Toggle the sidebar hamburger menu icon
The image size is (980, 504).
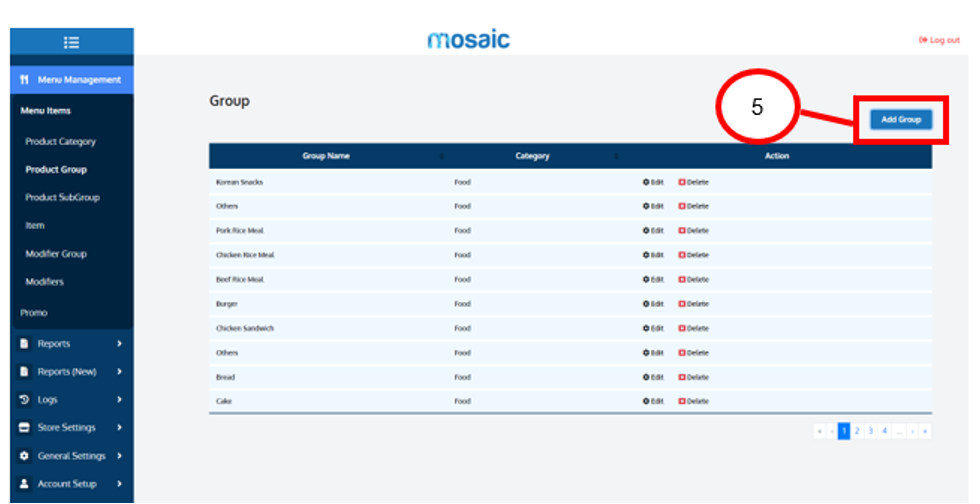(x=71, y=42)
